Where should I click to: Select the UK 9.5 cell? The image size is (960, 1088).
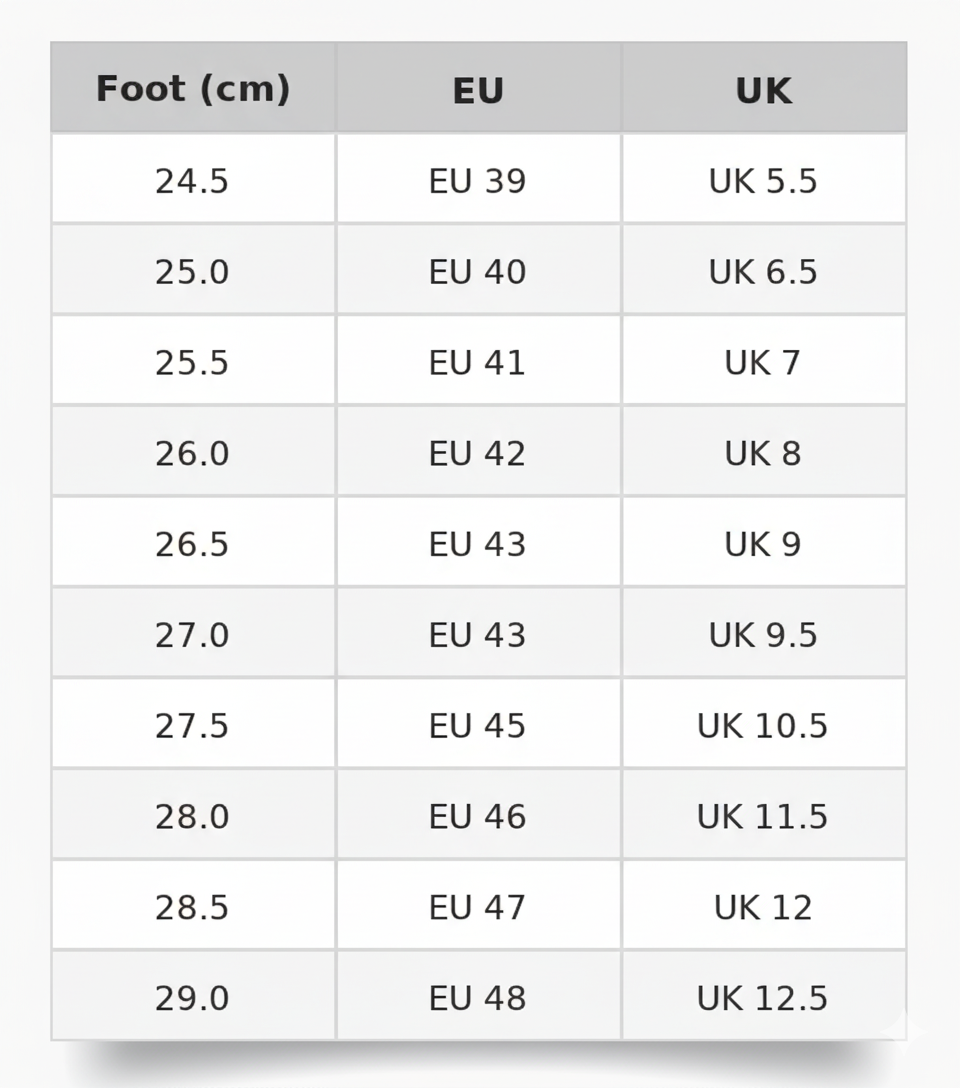(763, 635)
